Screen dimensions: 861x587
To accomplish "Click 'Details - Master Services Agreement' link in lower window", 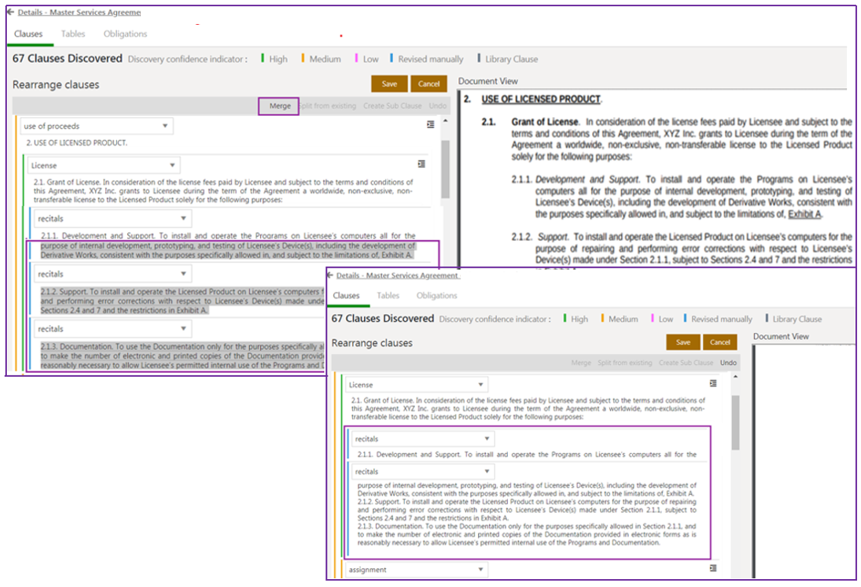I will pos(397,275).
